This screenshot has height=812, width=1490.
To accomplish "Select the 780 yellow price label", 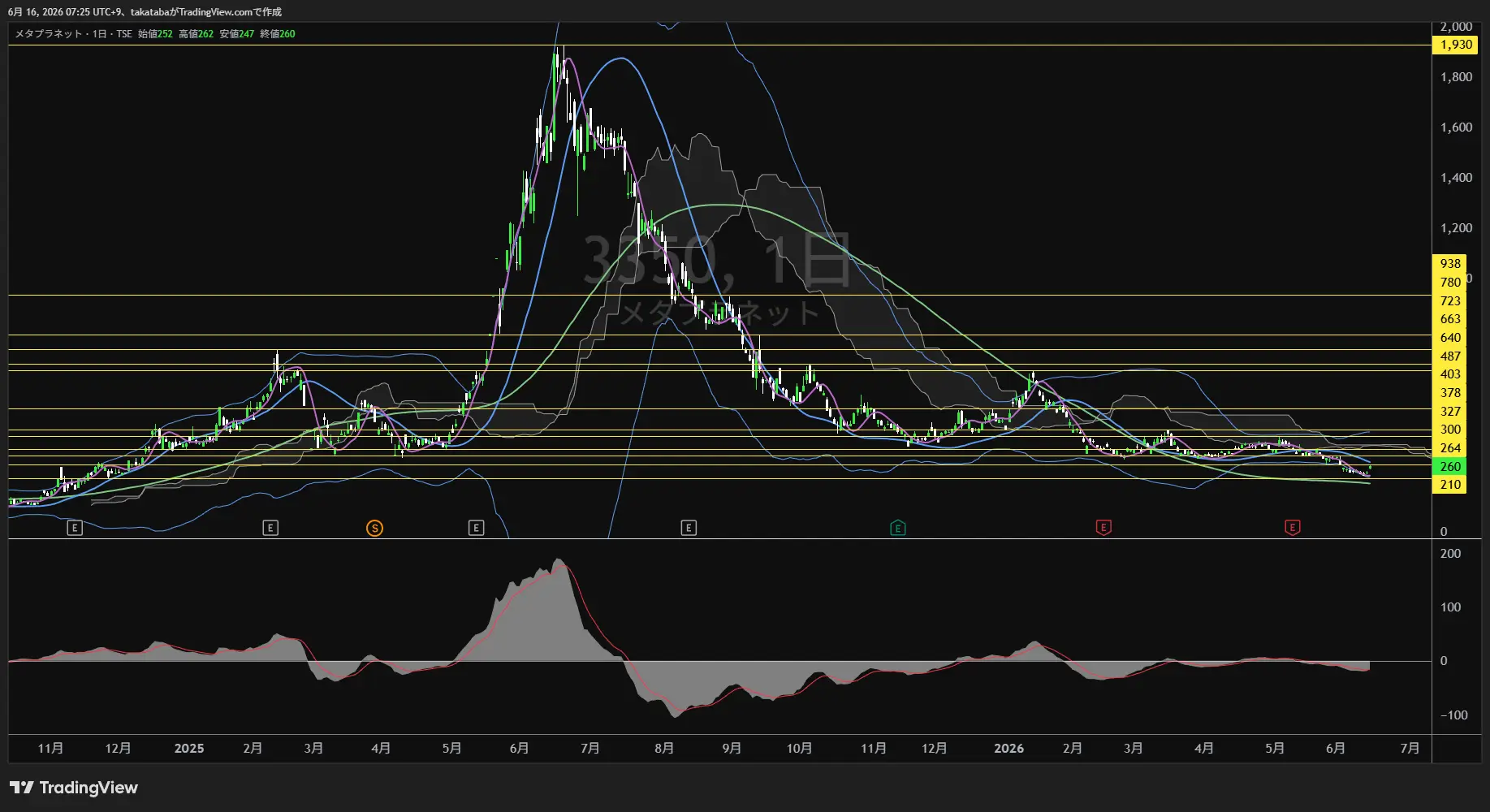I will pos(1450,283).
